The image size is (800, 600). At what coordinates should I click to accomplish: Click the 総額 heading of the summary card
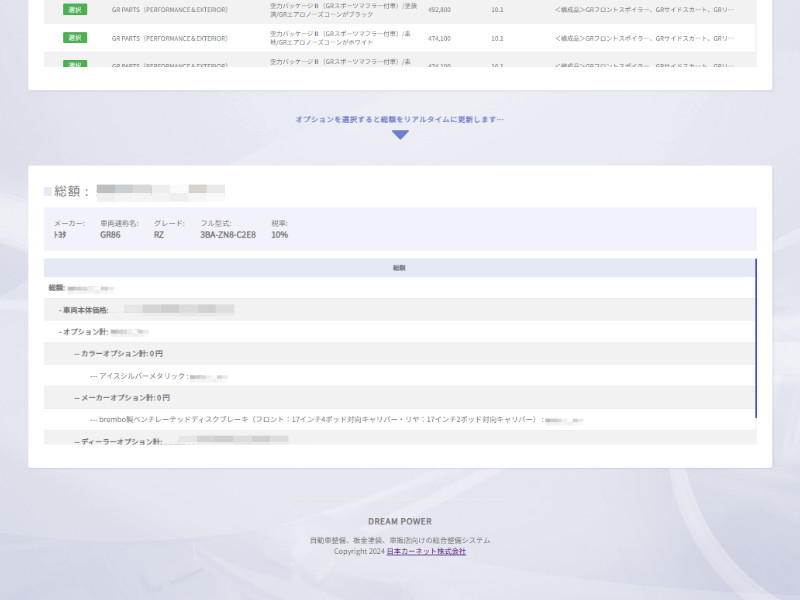click(x=71, y=191)
